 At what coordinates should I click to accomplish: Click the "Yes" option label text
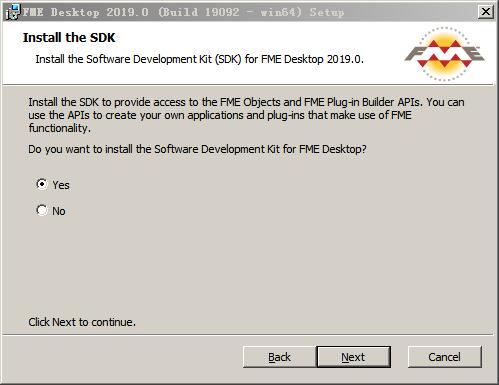click(61, 185)
